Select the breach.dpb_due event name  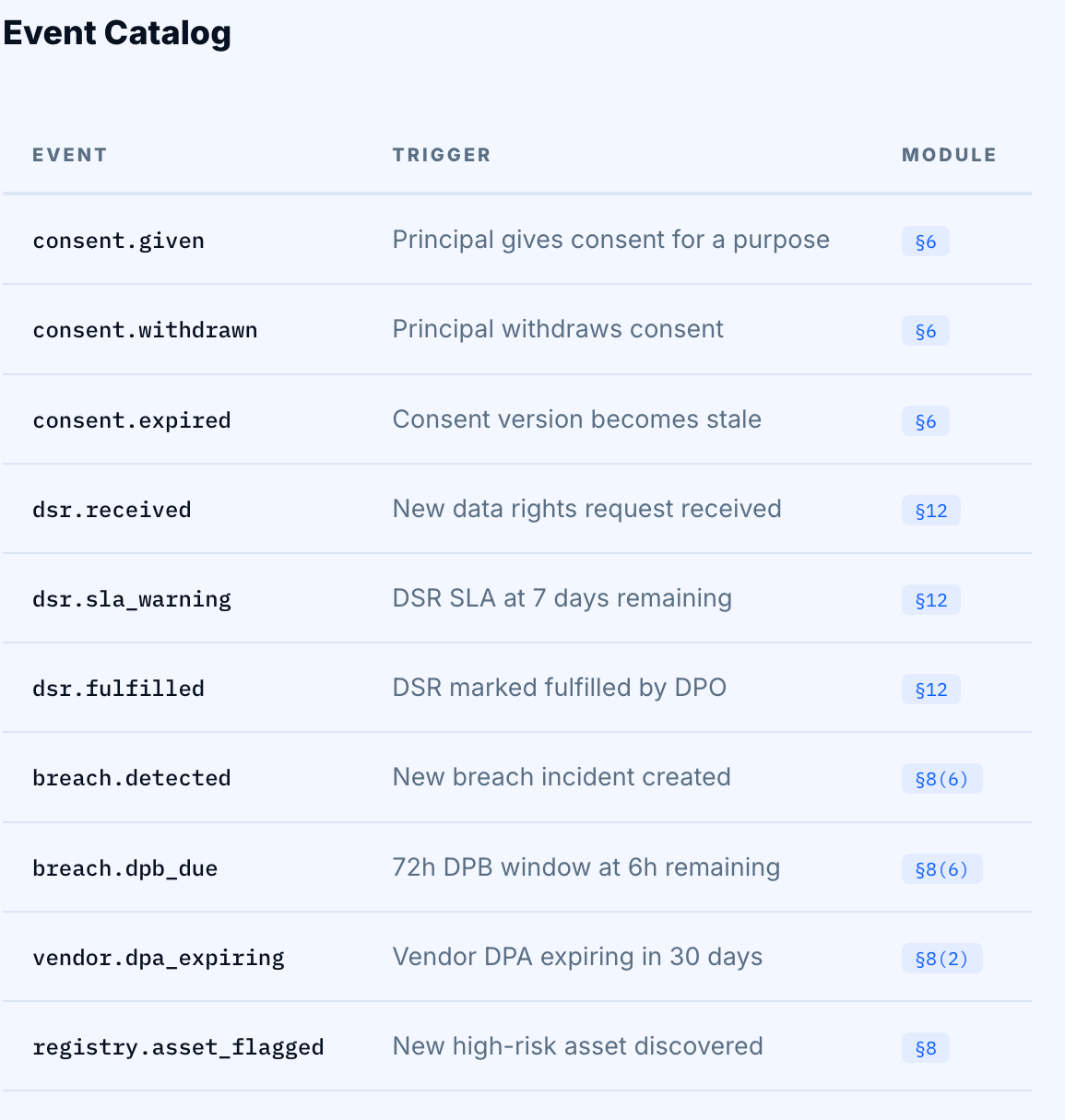click(x=125, y=869)
